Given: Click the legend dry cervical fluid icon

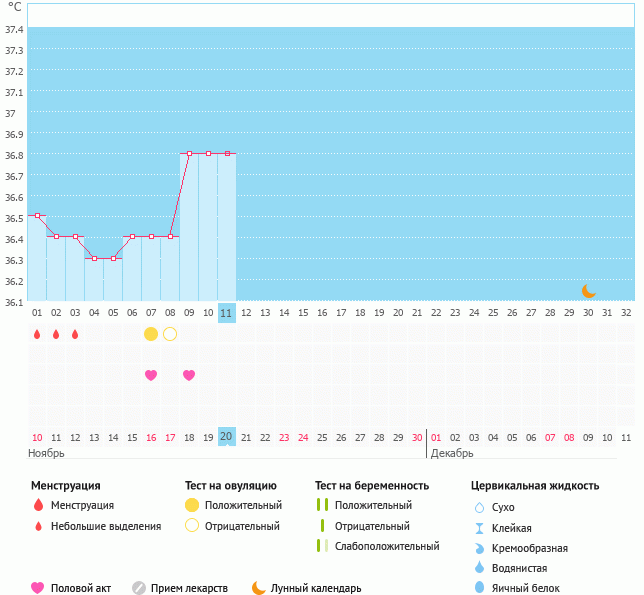Looking at the screenshot, I should [x=479, y=507].
